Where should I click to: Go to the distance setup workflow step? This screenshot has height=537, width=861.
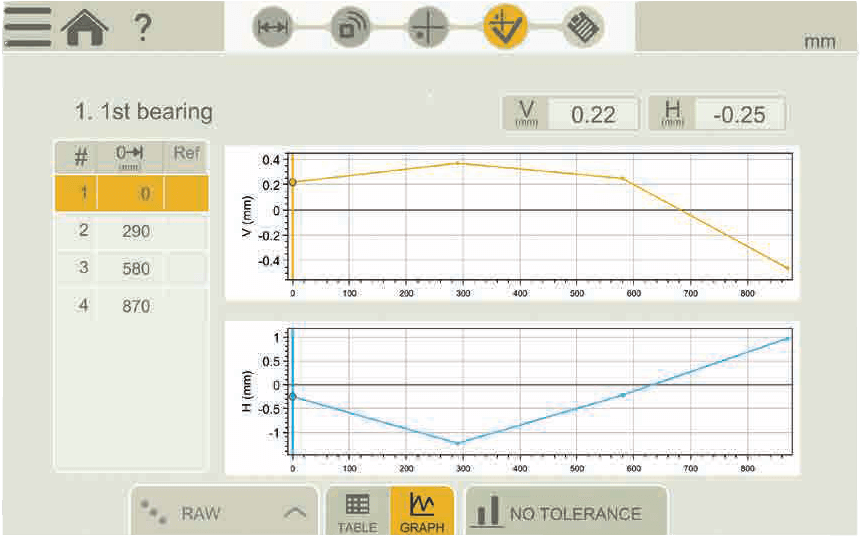pyautogui.click(x=272, y=28)
